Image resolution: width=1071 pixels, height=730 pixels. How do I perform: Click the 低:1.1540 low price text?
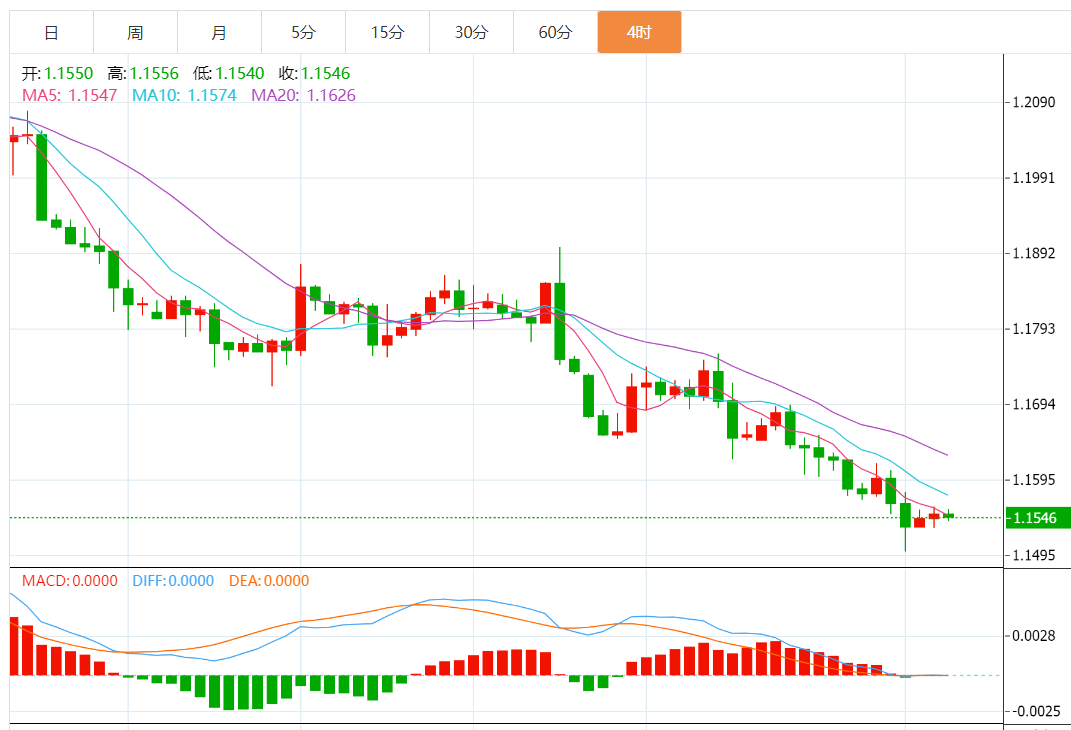pos(229,73)
